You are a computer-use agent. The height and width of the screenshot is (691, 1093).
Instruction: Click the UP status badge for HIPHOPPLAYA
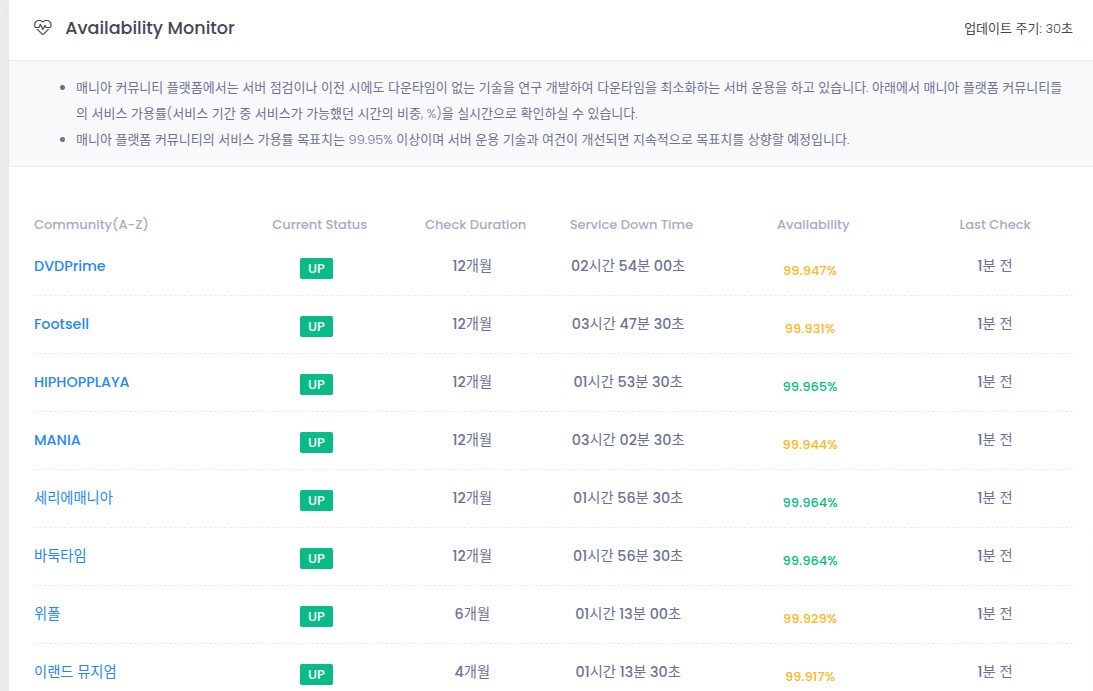316,384
